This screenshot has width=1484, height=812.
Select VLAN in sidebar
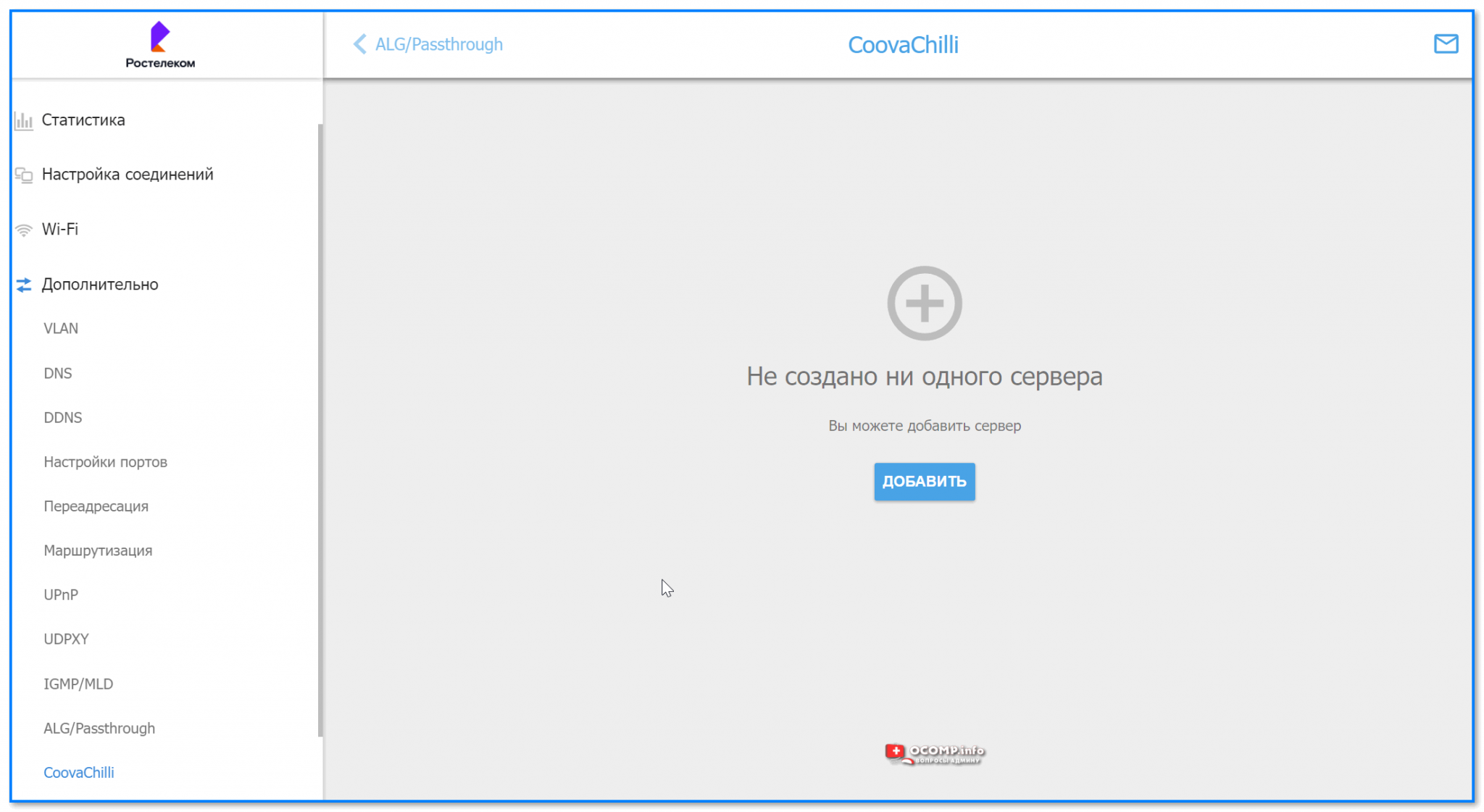[61, 328]
